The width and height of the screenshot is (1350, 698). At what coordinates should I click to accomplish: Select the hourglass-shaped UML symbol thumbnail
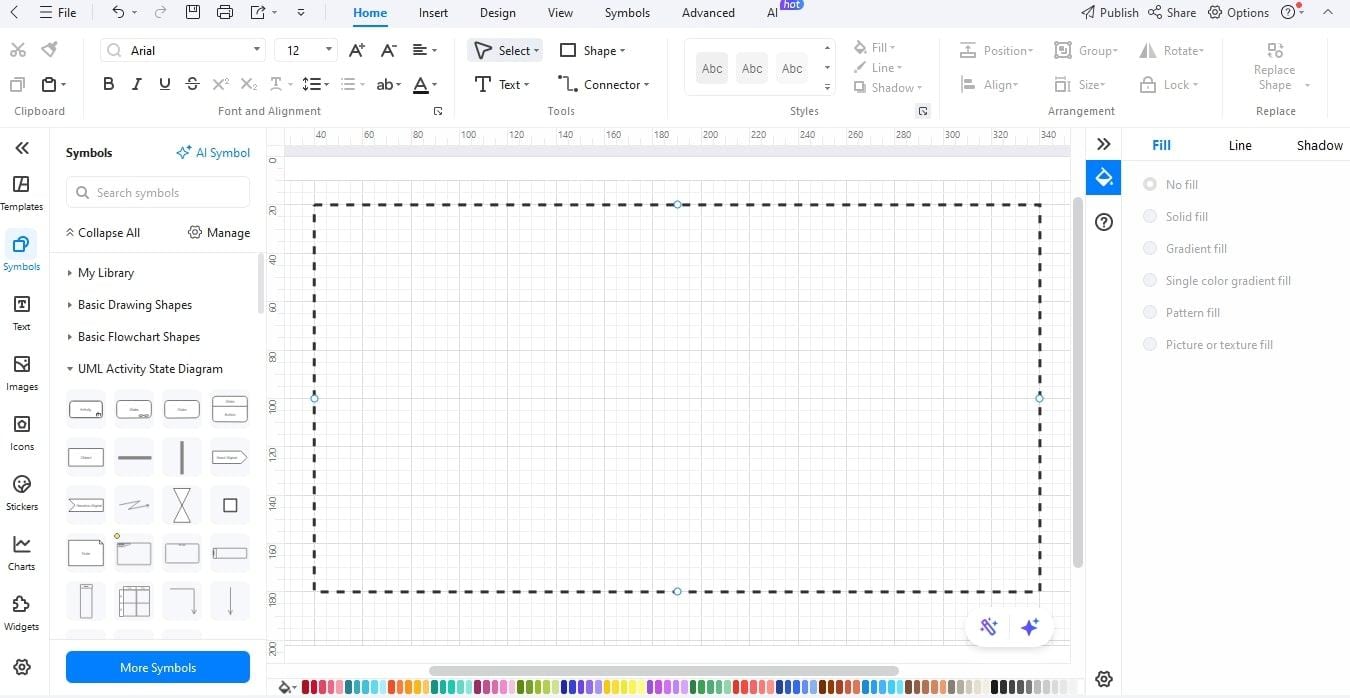(x=182, y=505)
